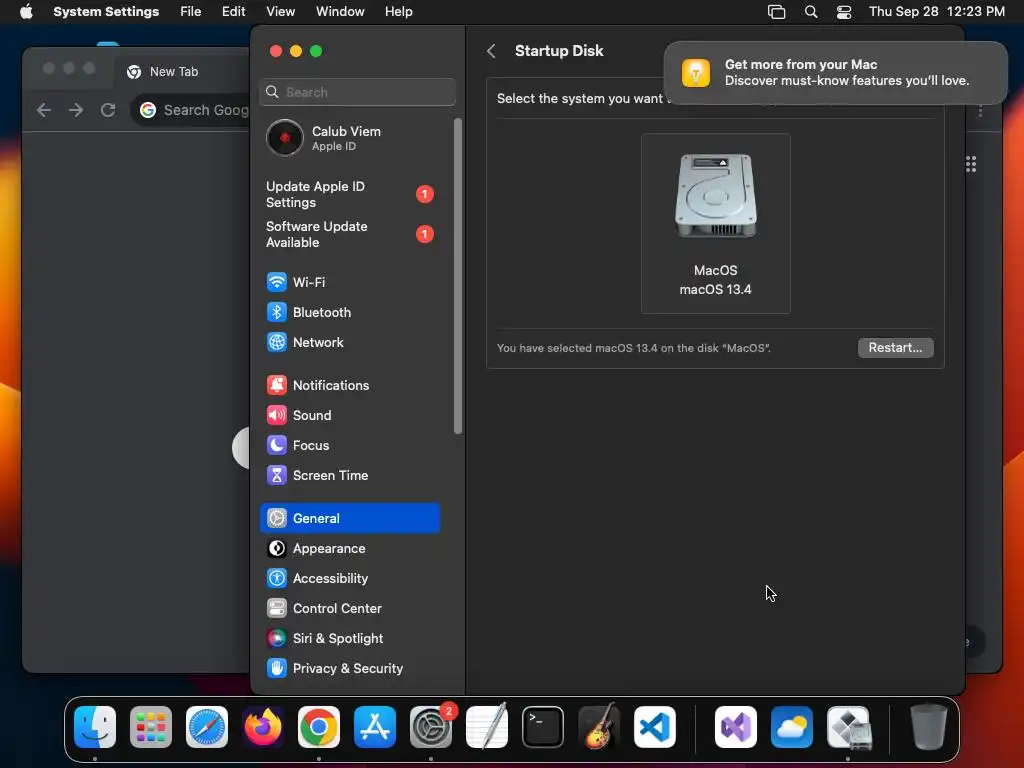
Task: Click the date and time
Action: (936, 12)
